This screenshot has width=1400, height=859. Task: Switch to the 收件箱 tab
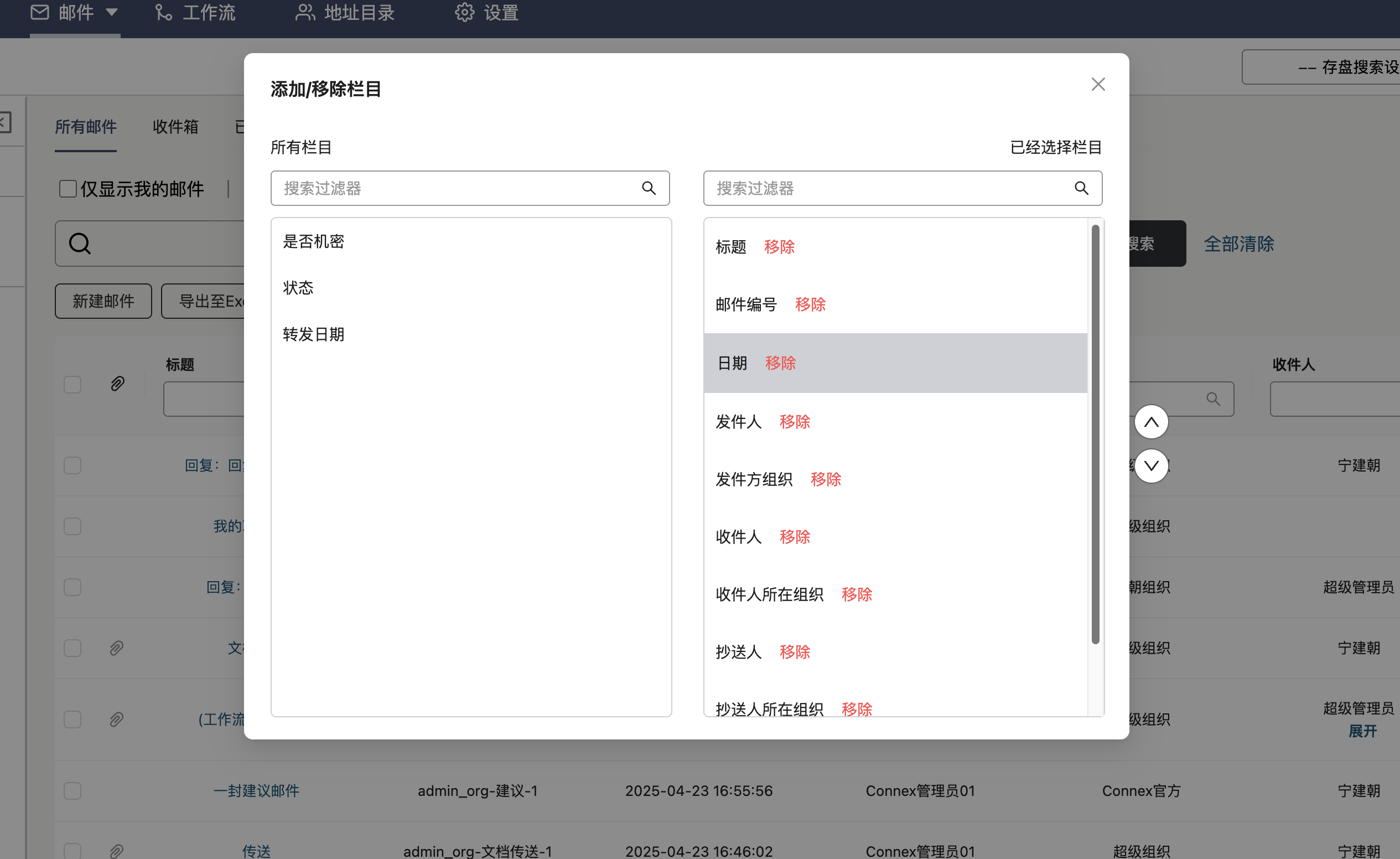coord(175,127)
